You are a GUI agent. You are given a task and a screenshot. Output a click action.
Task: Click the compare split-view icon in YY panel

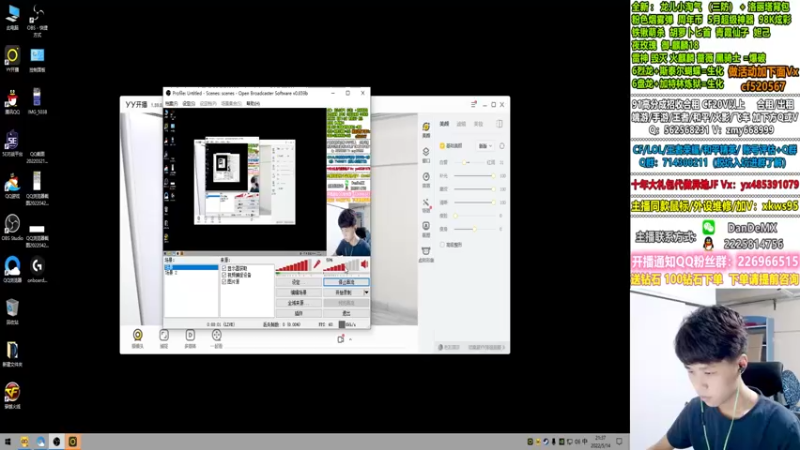point(499,124)
